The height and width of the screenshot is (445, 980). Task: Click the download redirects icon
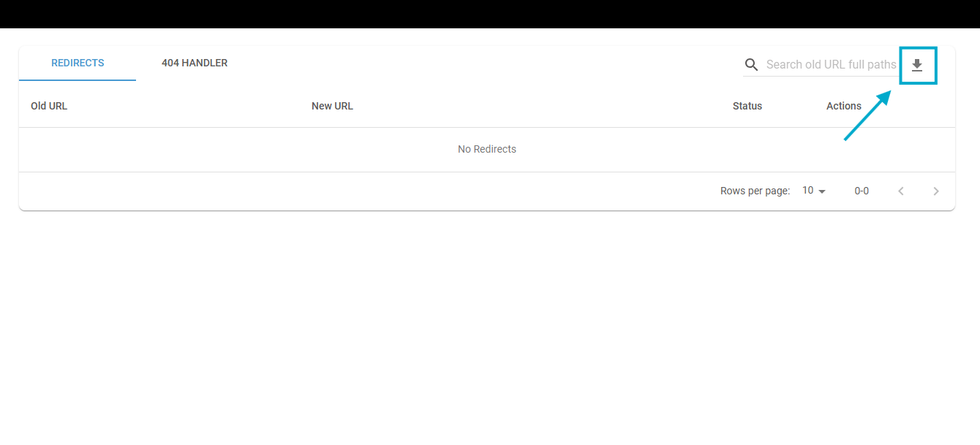coord(917,65)
